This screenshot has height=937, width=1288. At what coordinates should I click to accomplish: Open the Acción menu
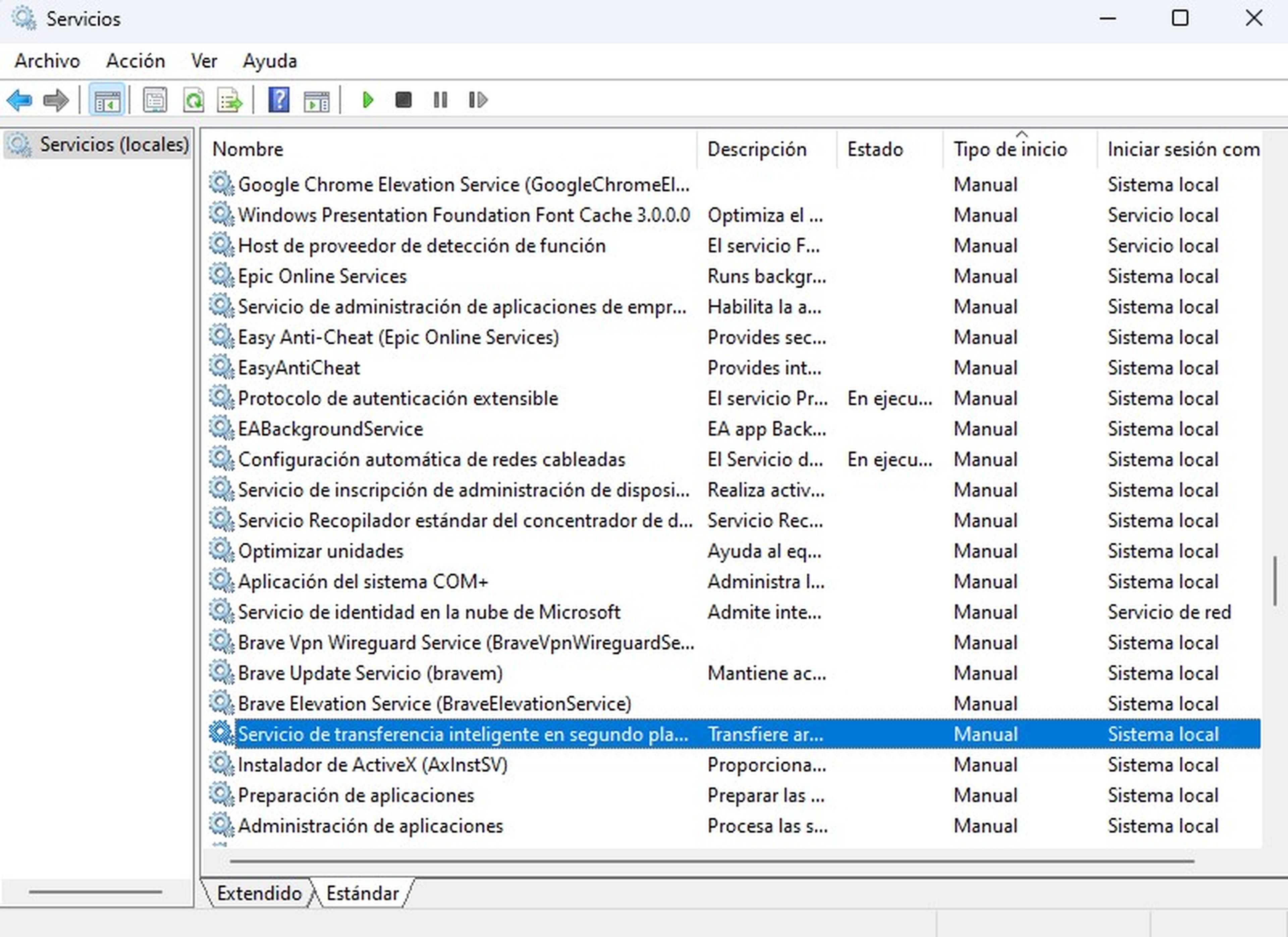136,61
